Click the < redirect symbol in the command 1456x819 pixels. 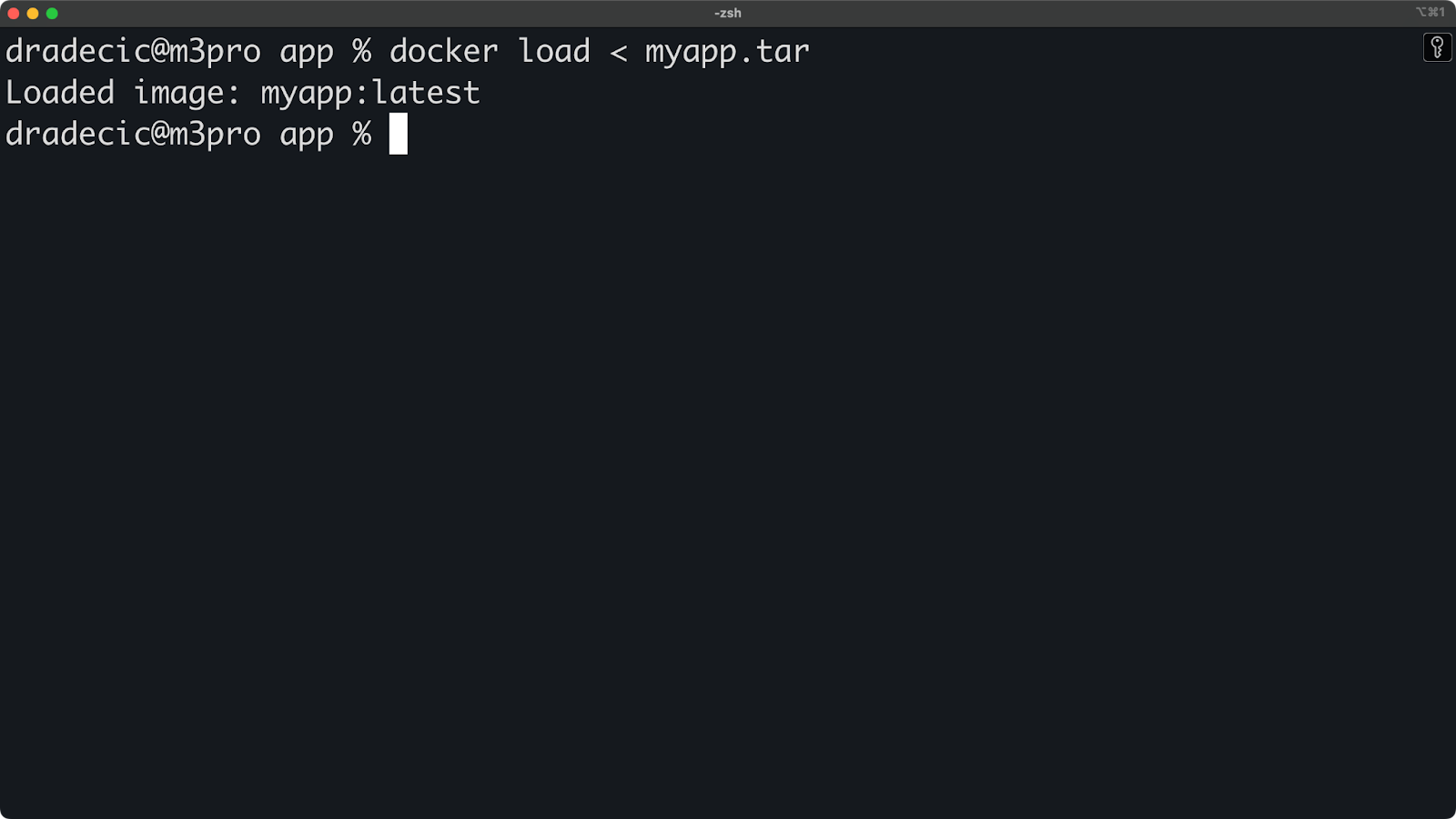[619, 53]
